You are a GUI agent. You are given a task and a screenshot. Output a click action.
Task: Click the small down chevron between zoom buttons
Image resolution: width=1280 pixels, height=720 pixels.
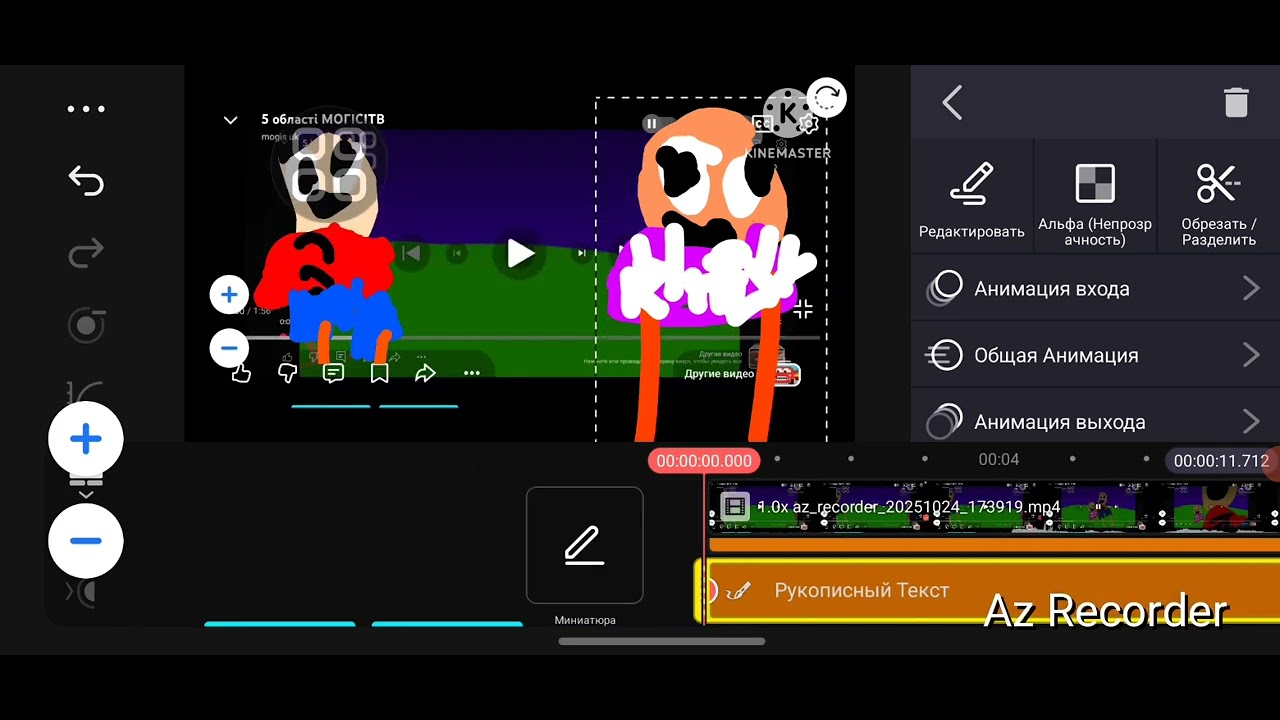point(86,494)
